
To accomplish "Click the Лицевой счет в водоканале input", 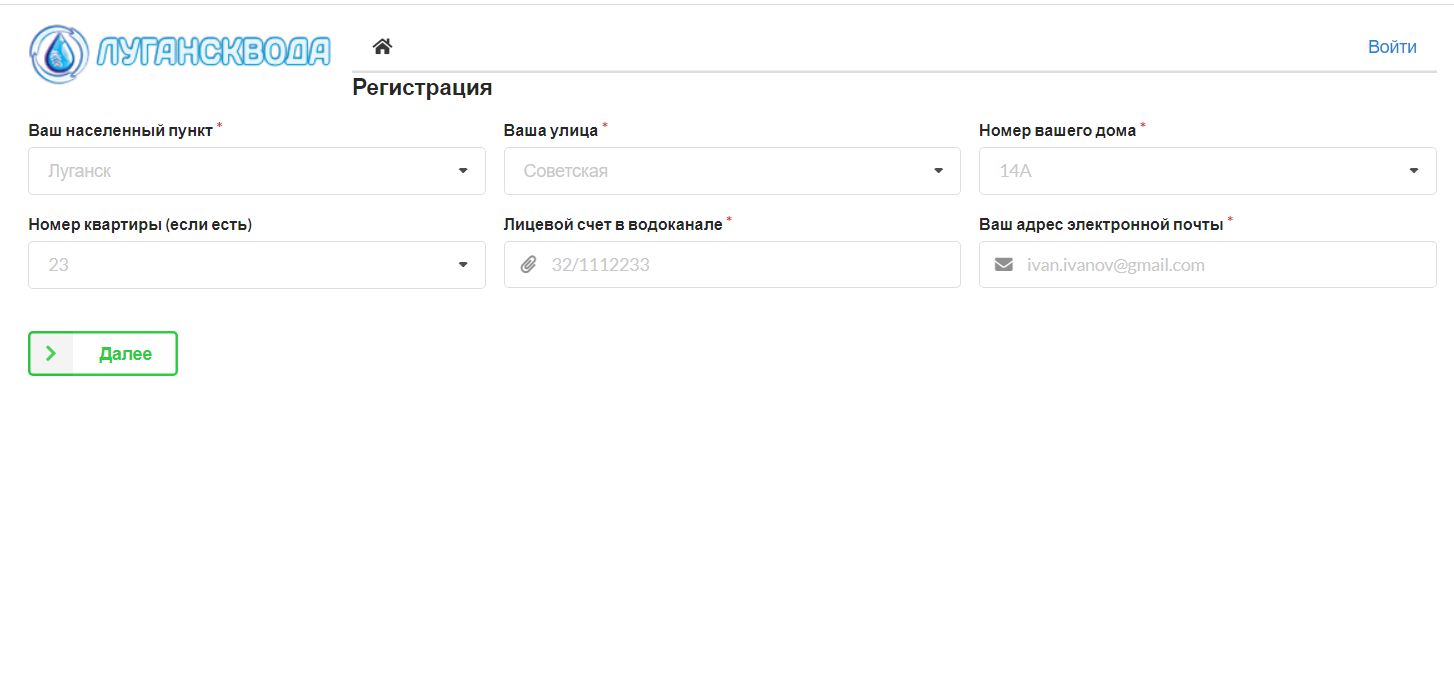I will click(x=750, y=265).
